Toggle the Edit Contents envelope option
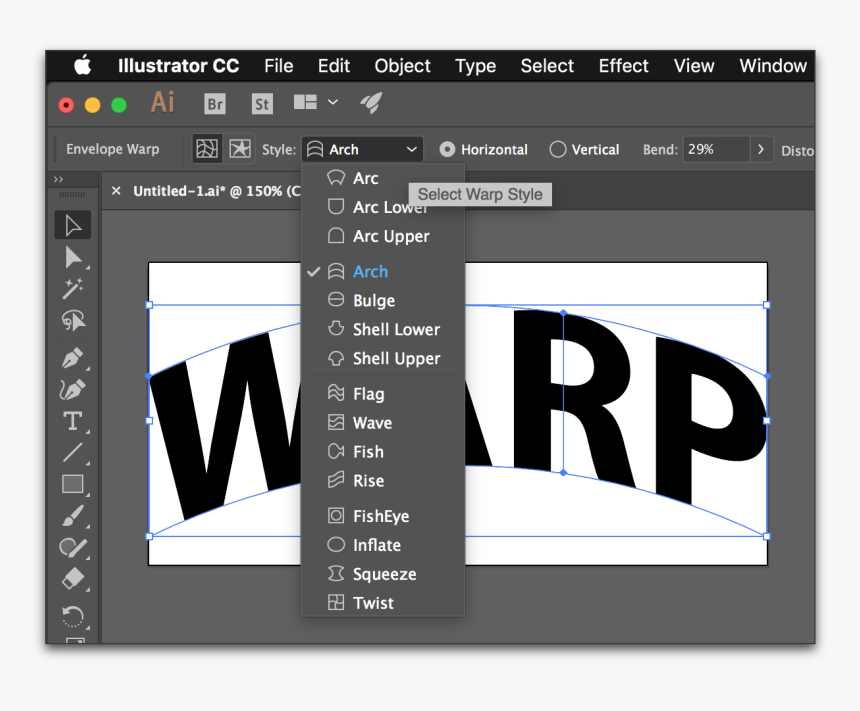860x711 pixels. 240,148
